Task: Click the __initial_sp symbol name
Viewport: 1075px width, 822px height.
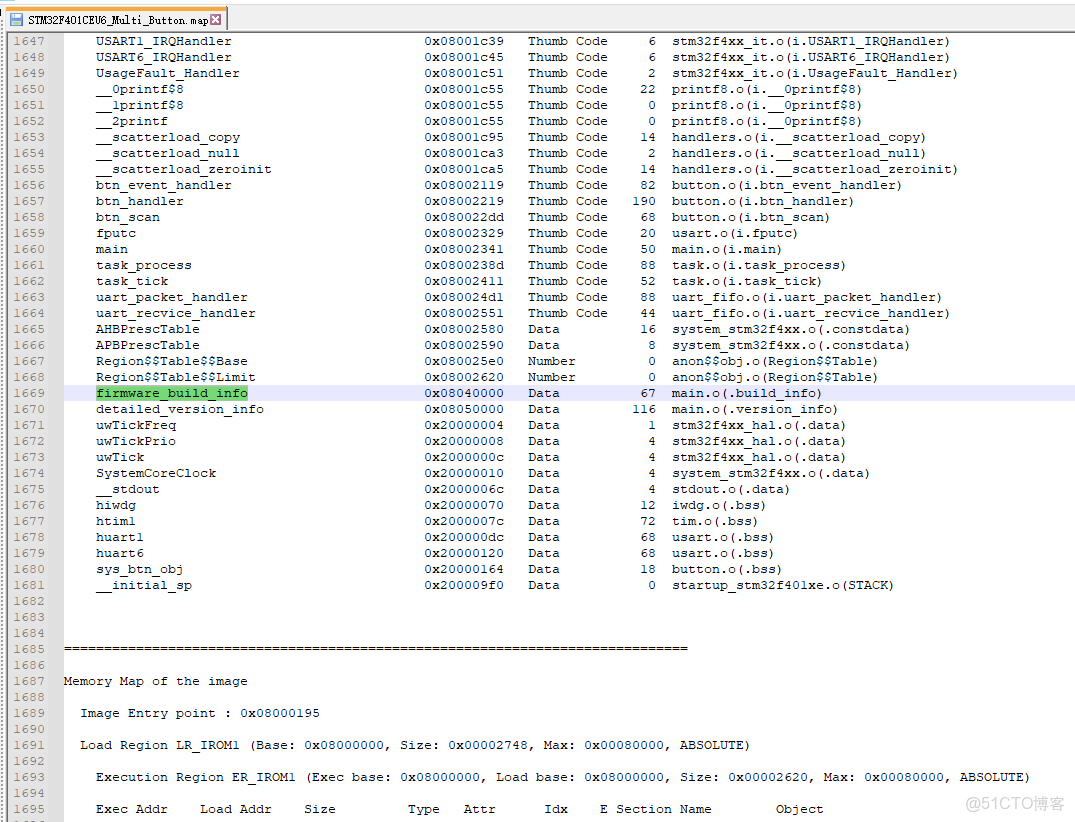Action: (x=144, y=585)
